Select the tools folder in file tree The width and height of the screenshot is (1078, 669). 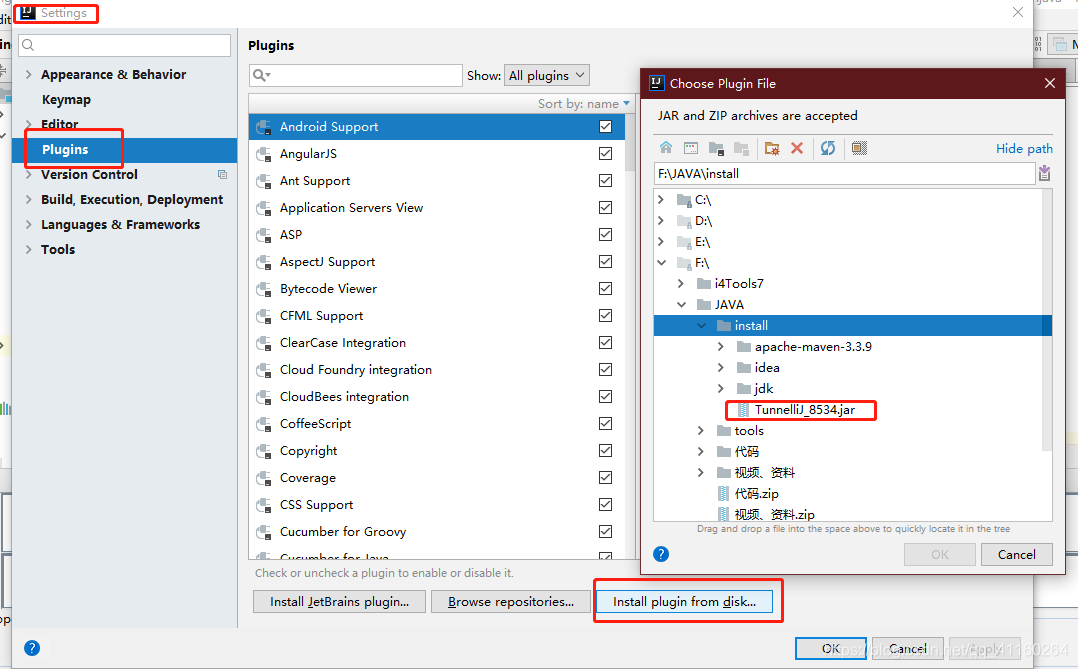pyautogui.click(x=749, y=431)
